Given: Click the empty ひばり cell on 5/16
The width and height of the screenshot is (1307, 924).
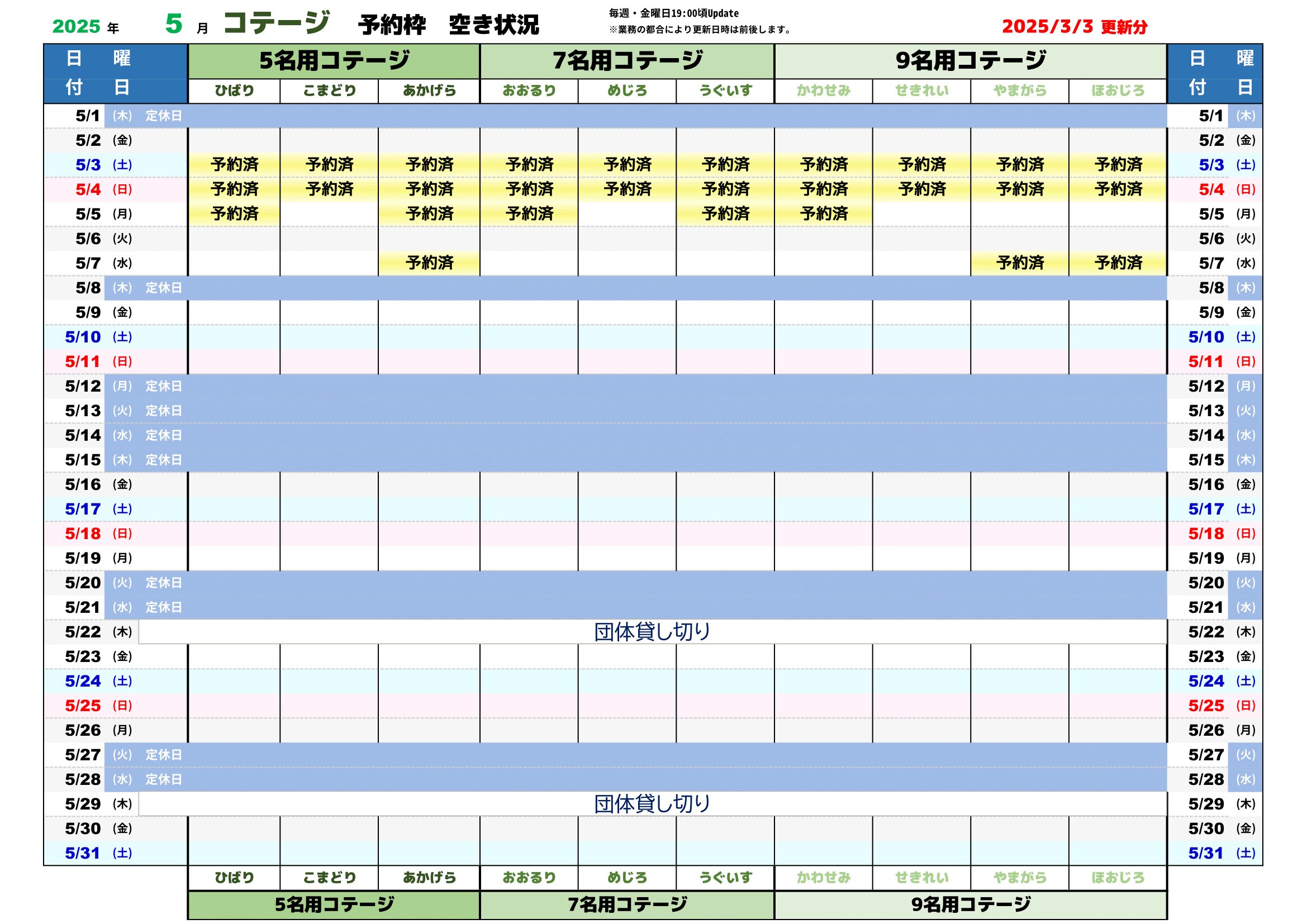Looking at the screenshot, I should click(x=235, y=484).
